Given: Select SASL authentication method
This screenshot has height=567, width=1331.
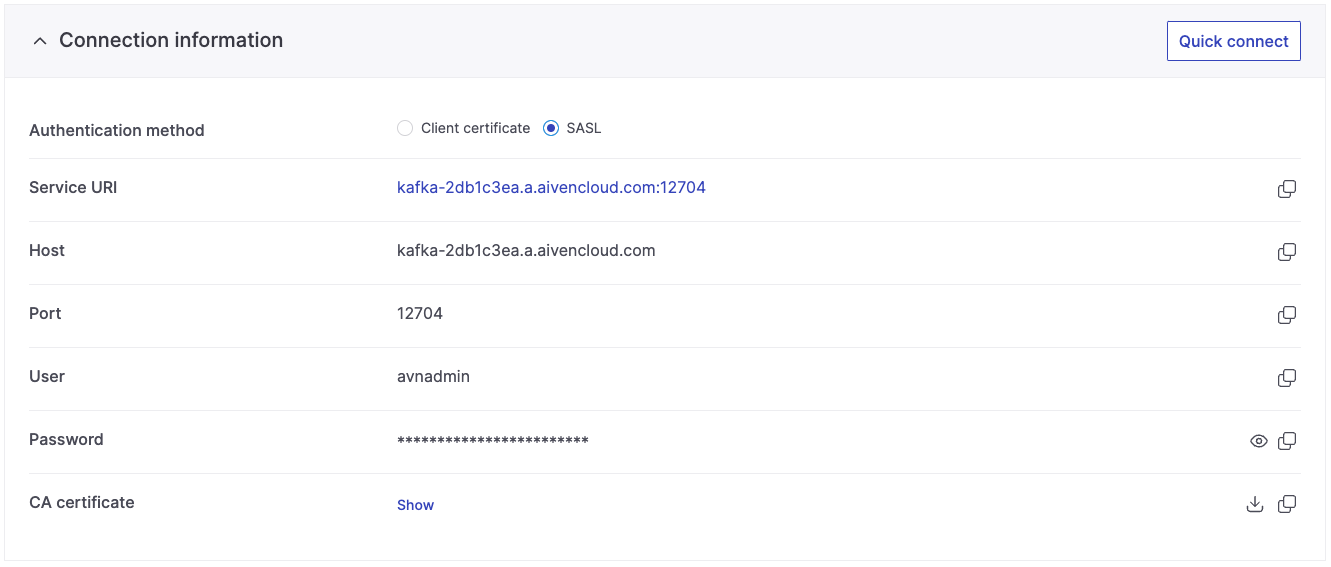Looking at the screenshot, I should coord(551,128).
